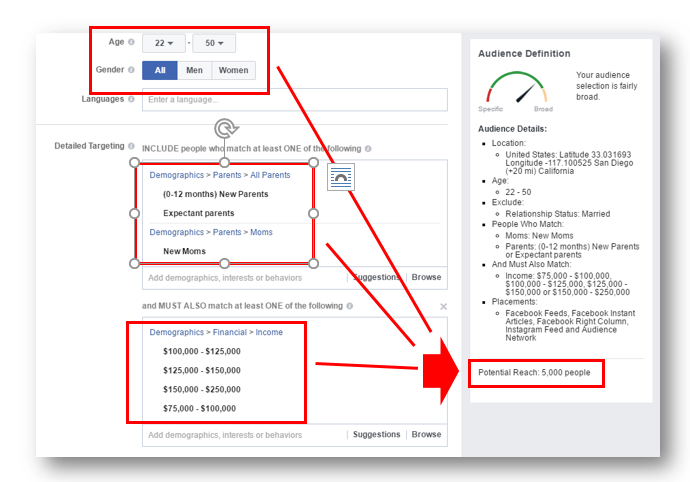Click the Age info icon
Screen dimensions: 690x482
[131, 42]
